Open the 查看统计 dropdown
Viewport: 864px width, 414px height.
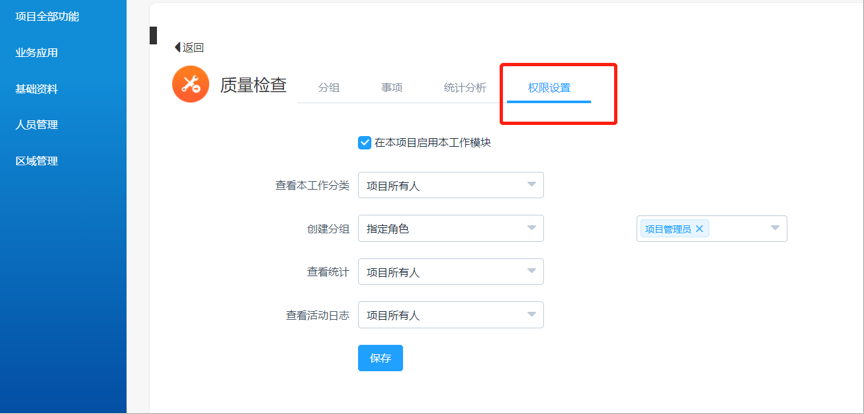point(451,272)
